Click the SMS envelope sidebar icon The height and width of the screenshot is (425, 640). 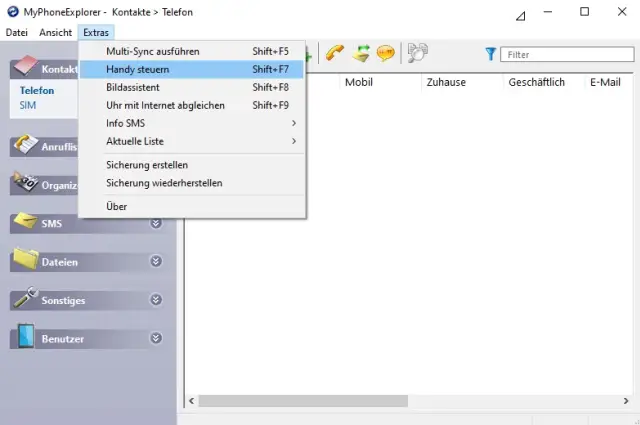pyautogui.click(x=25, y=221)
